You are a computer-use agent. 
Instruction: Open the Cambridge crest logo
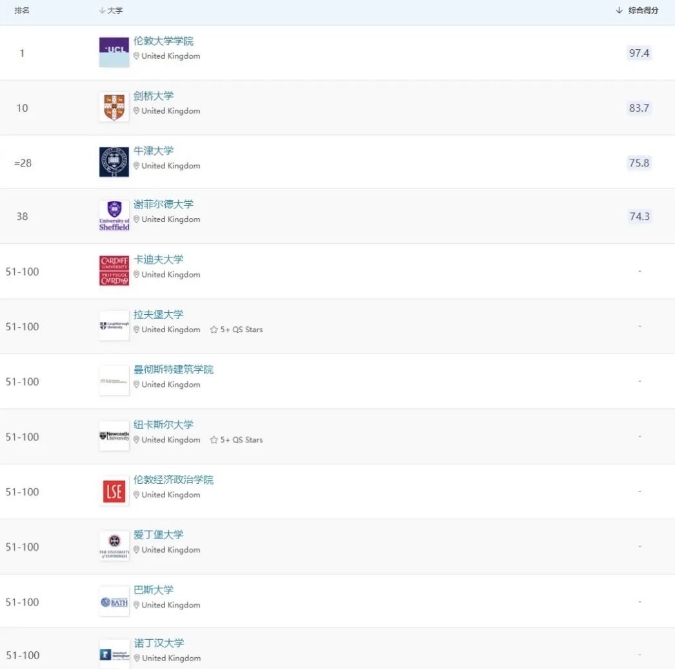pyautogui.click(x=114, y=107)
